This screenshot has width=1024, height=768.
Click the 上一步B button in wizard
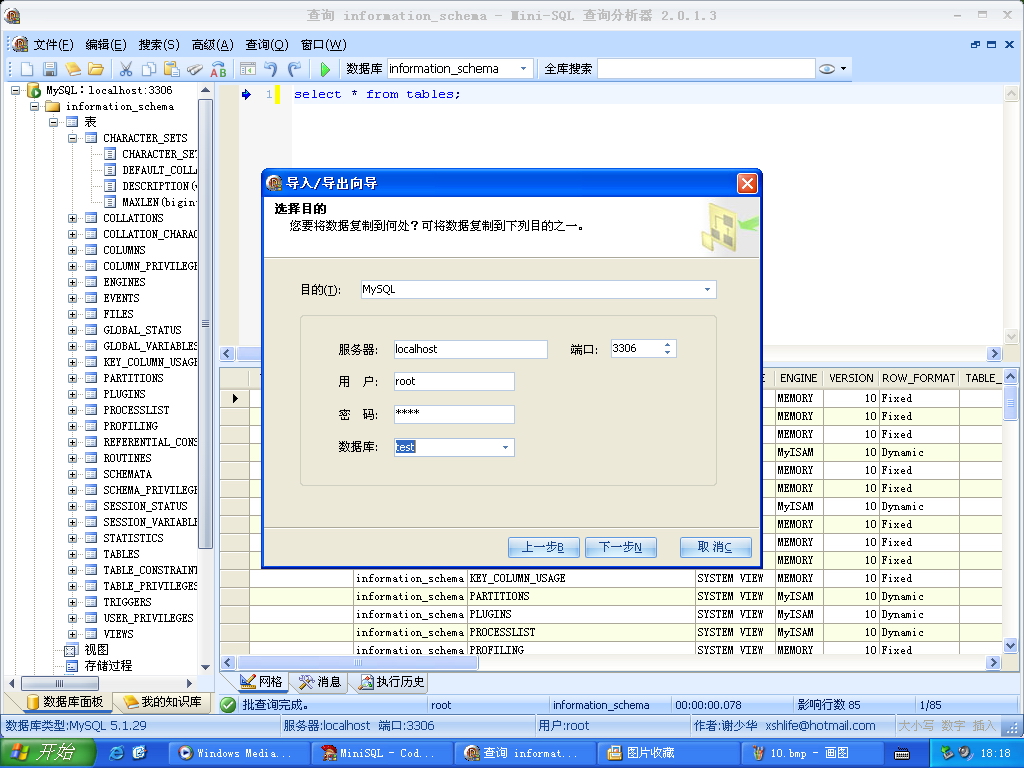click(x=543, y=547)
